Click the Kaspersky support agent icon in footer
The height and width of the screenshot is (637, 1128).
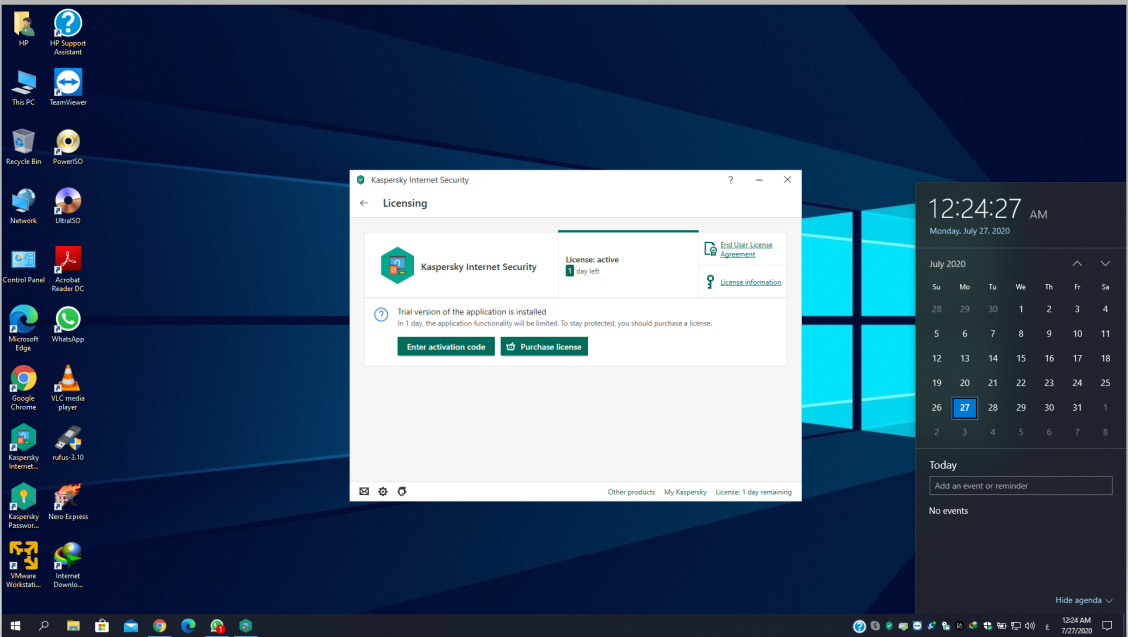(x=402, y=492)
